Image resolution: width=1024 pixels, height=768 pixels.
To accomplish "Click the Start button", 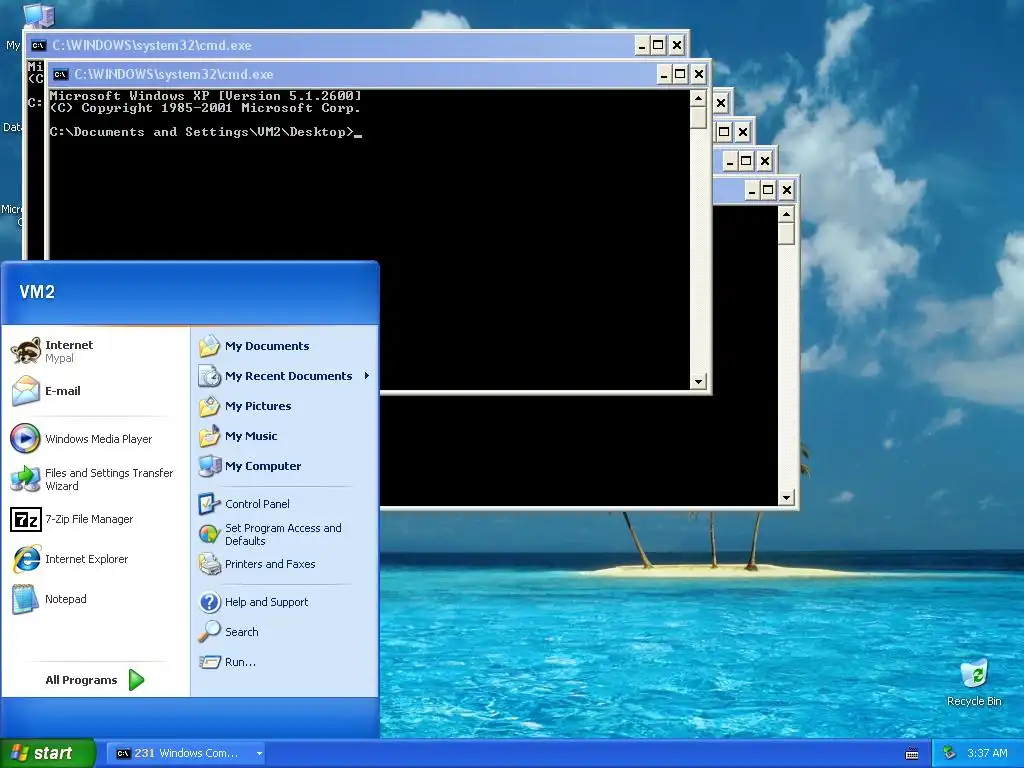I will (x=47, y=753).
